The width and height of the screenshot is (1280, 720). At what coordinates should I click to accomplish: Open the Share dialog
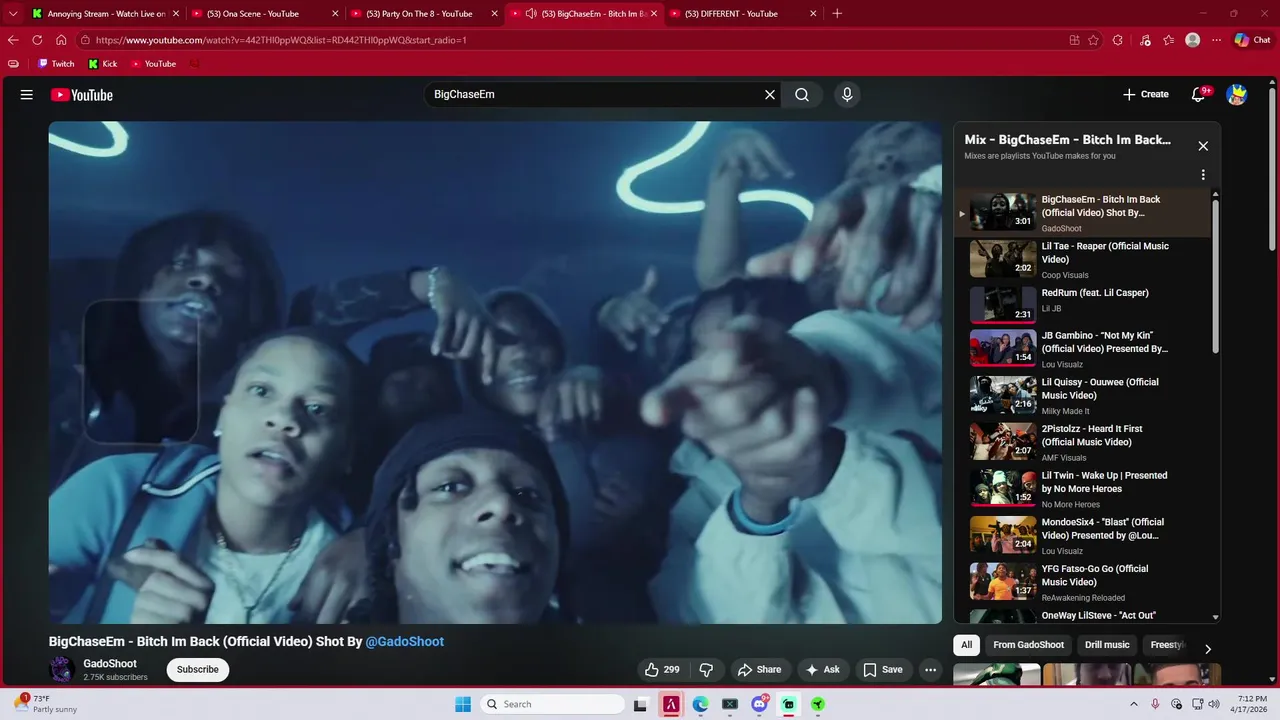759,670
